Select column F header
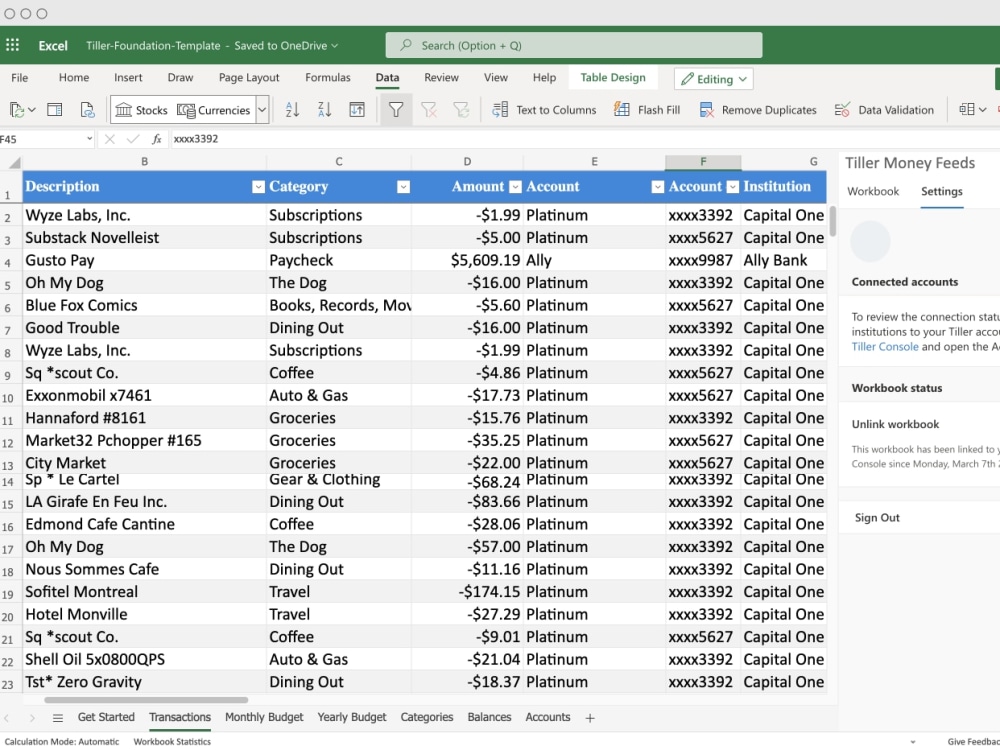The height and width of the screenshot is (750, 1000). 703,162
